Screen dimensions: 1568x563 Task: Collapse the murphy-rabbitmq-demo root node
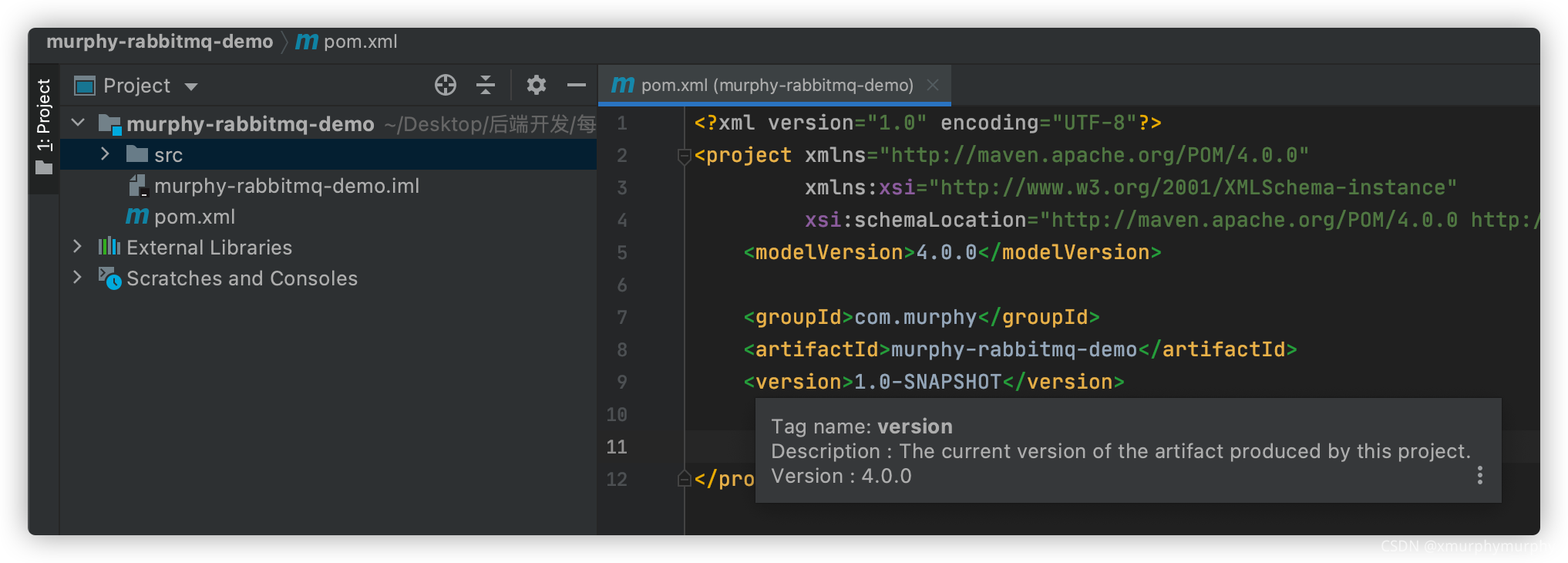[79, 123]
